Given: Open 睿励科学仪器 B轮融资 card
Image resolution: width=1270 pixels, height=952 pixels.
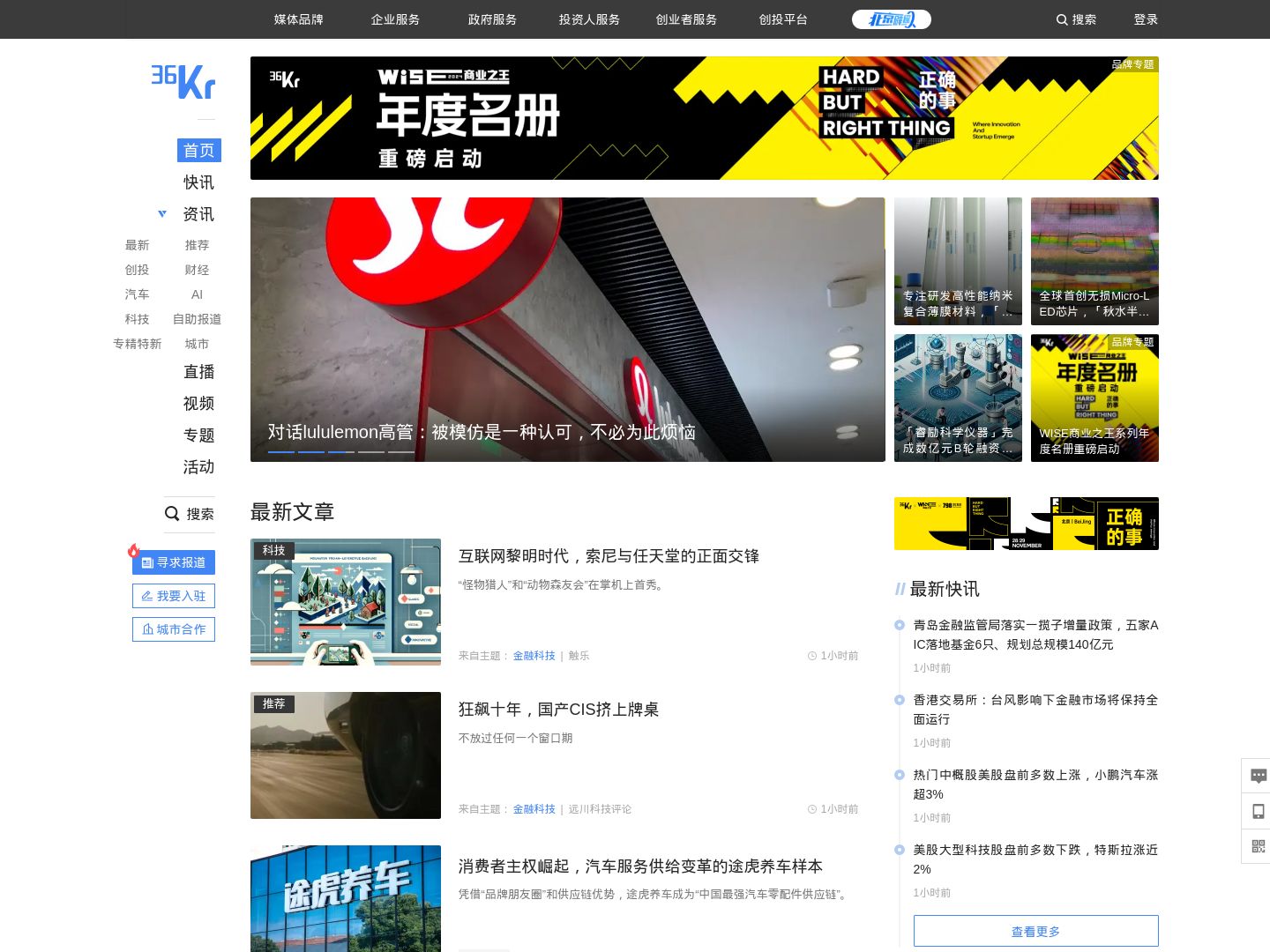Looking at the screenshot, I should pos(958,398).
